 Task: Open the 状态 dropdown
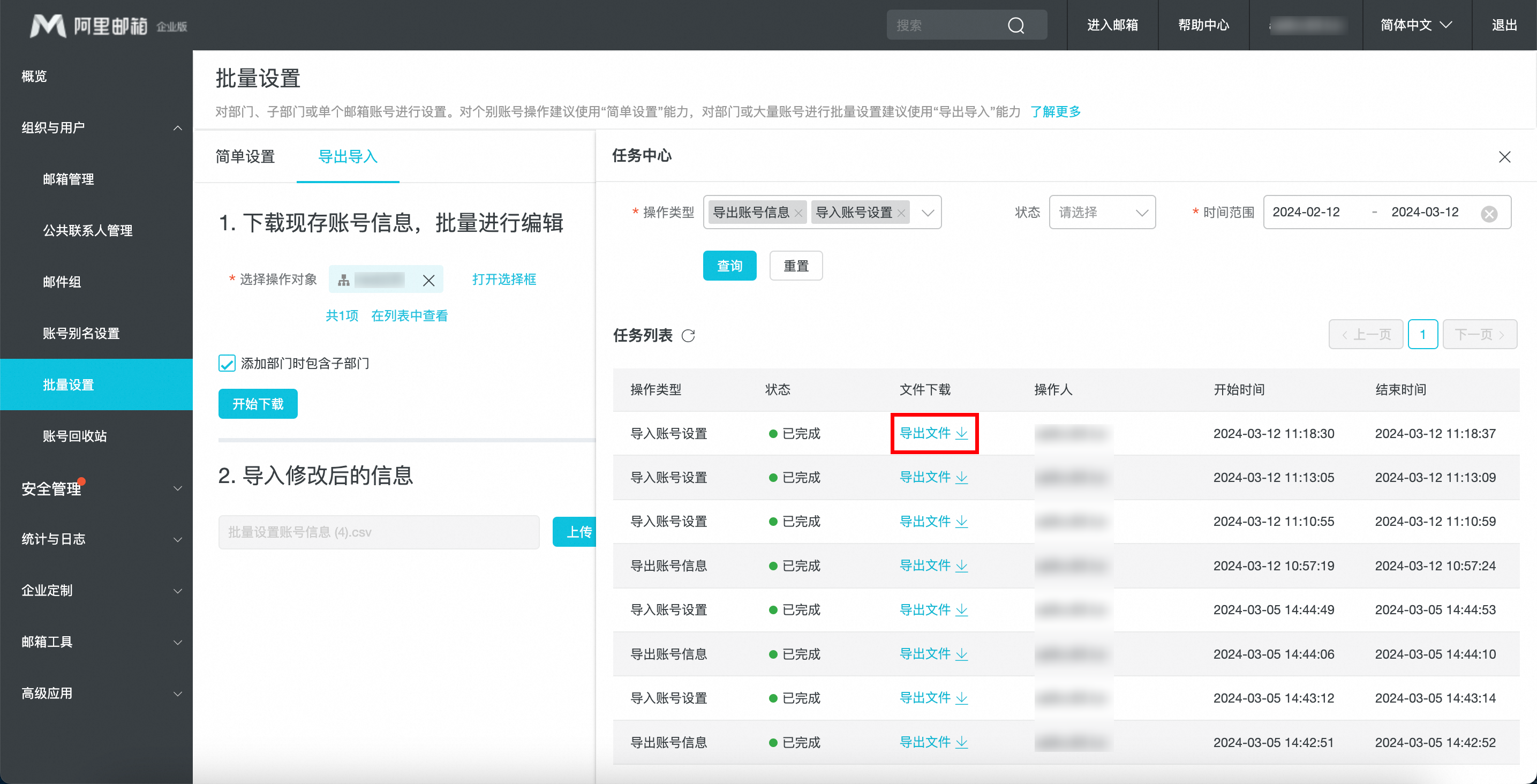point(1102,213)
